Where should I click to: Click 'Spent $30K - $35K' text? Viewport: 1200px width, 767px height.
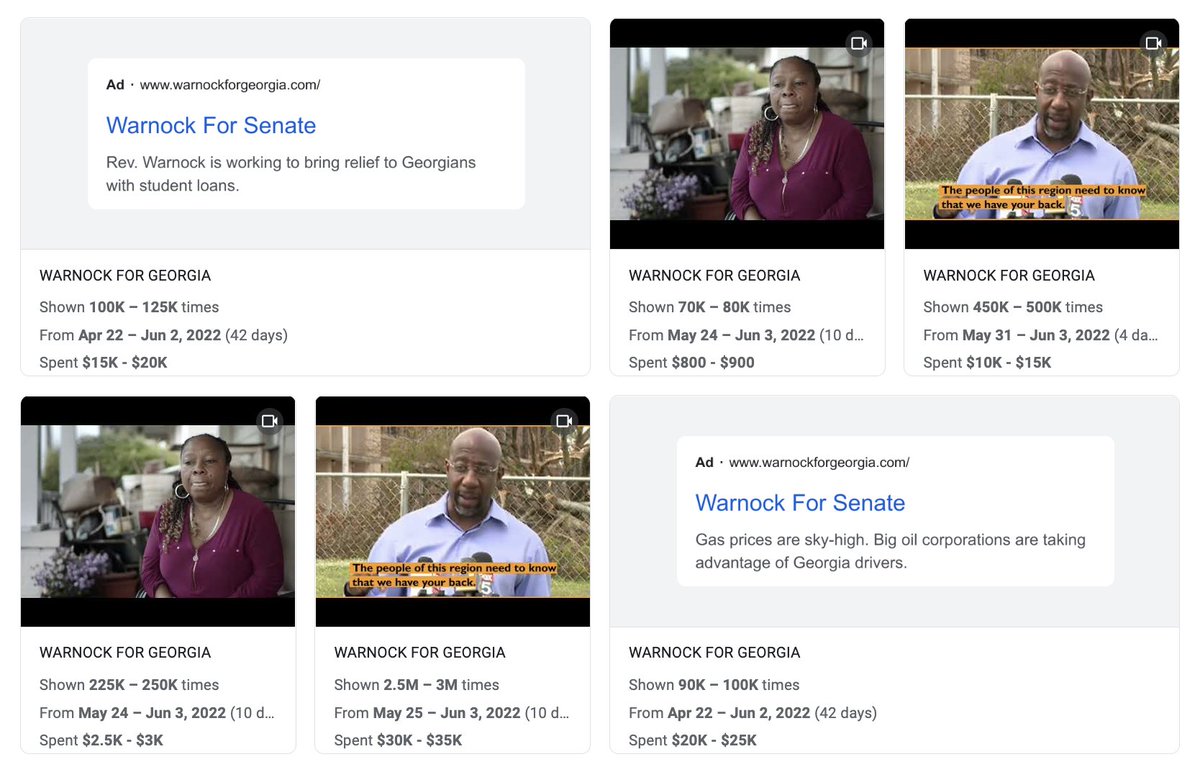(398, 740)
